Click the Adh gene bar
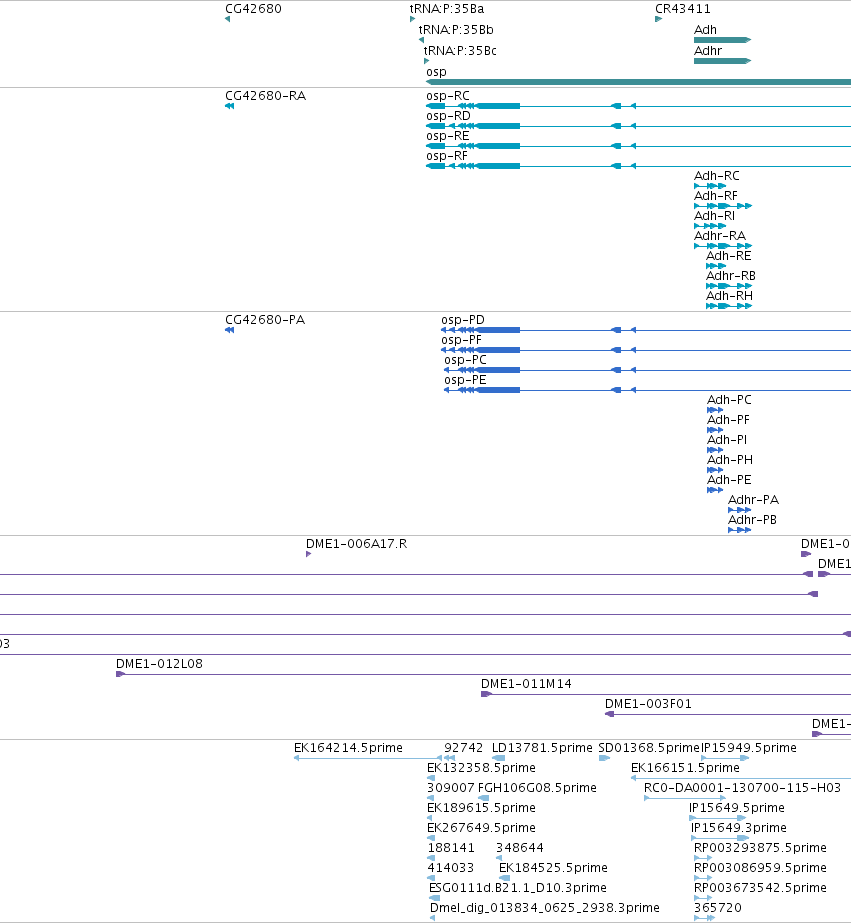Screen dimensions: 851x923 (x=723, y=40)
